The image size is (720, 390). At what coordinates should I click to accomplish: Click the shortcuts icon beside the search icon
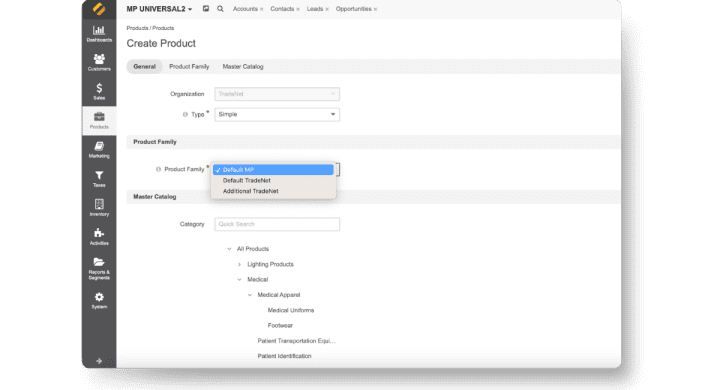coord(206,9)
